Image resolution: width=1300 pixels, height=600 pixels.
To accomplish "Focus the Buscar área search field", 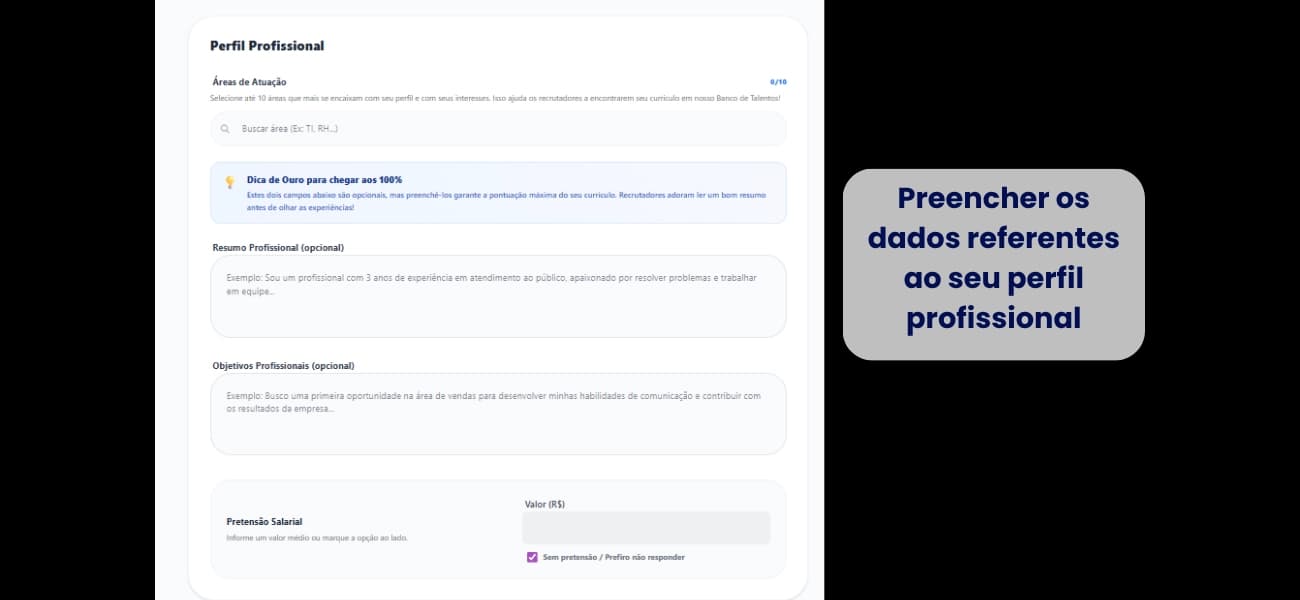I will coord(498,129).
